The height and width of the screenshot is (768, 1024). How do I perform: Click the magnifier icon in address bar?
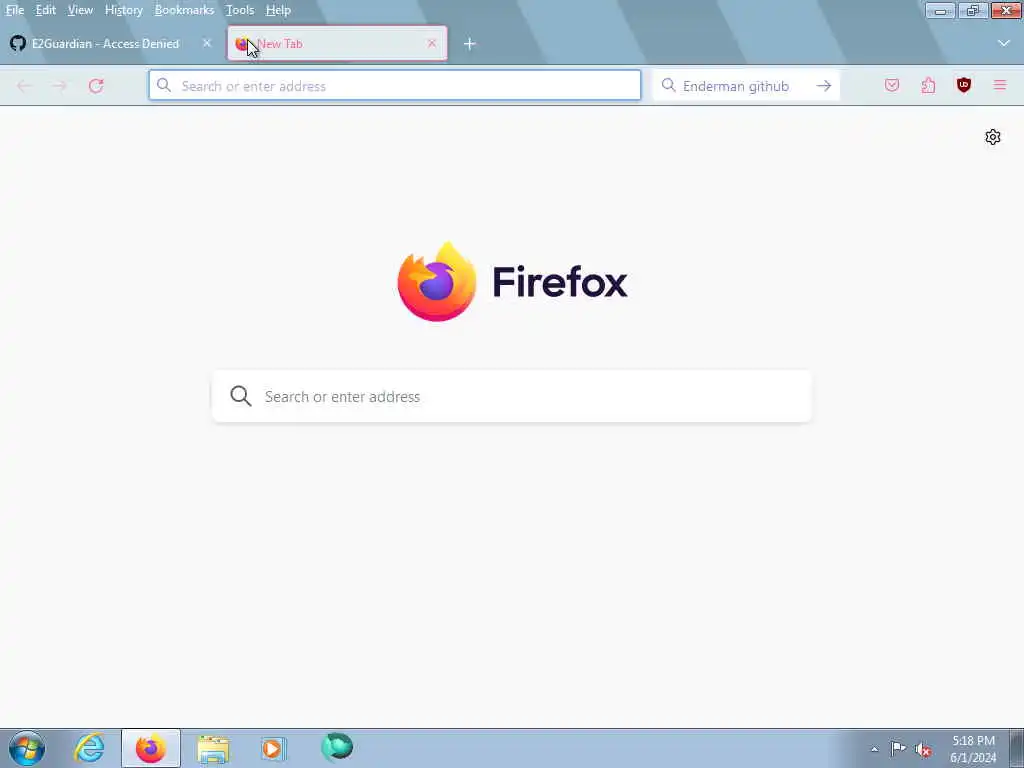click(x=164, y=86)
